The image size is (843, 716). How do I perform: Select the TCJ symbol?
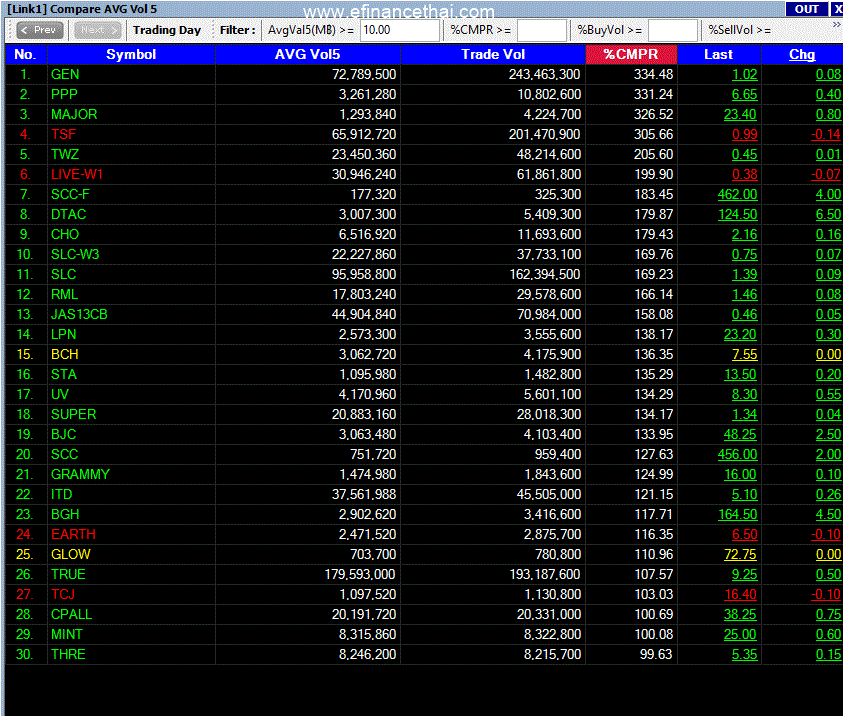[63, 594]
